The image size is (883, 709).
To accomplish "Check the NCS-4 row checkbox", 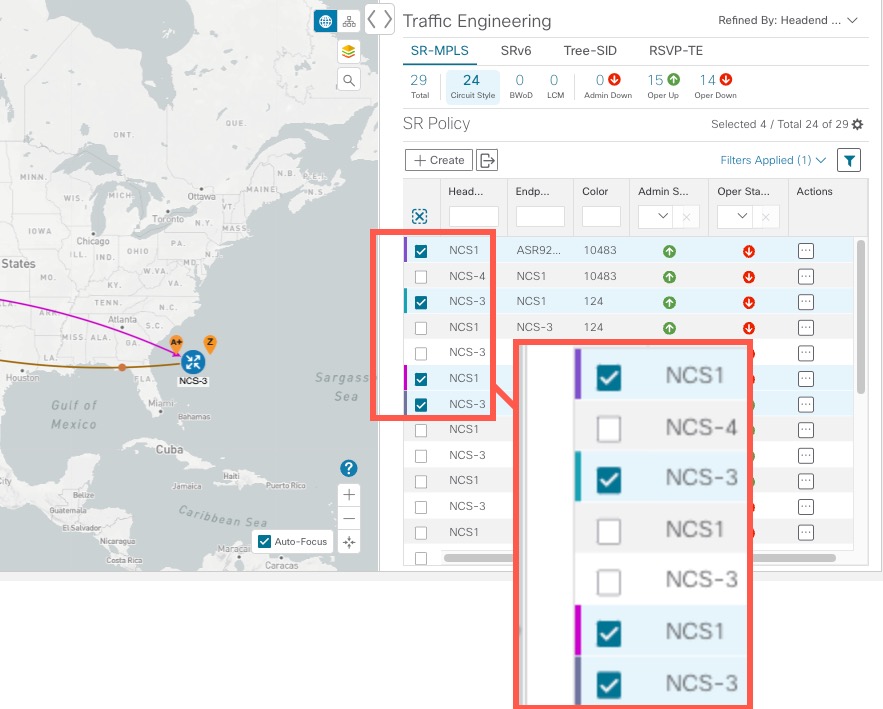I will tap(420, 276).
